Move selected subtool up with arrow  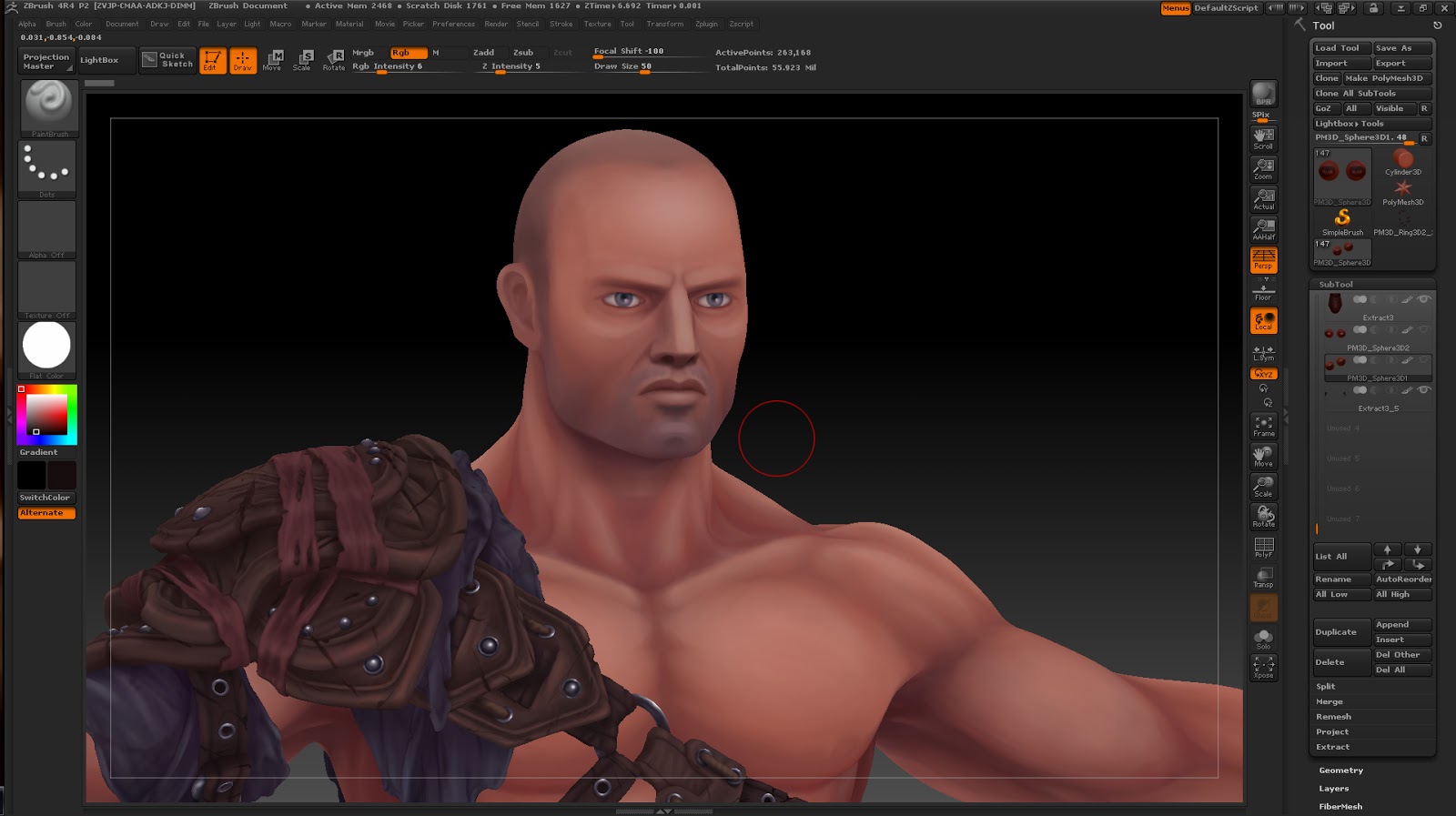tap(1387, 549)
